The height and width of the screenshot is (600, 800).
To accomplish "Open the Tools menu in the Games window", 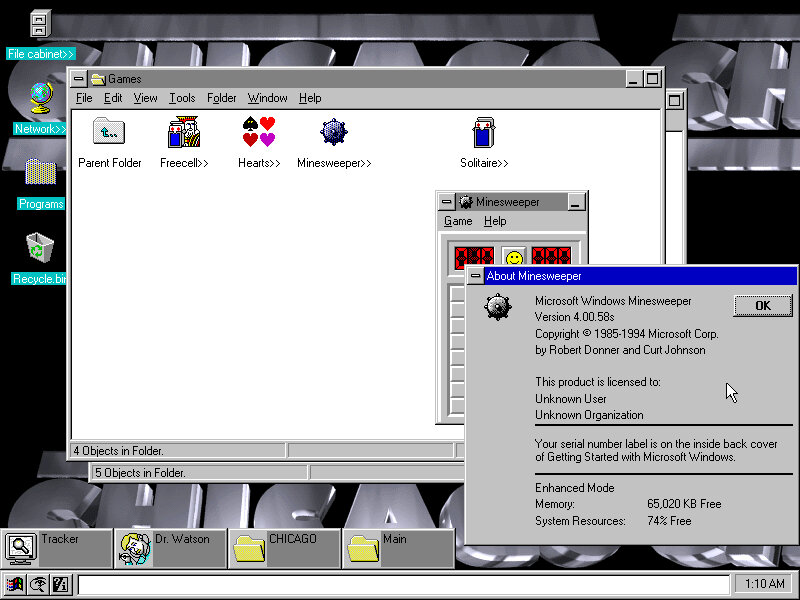I will 182,98.
